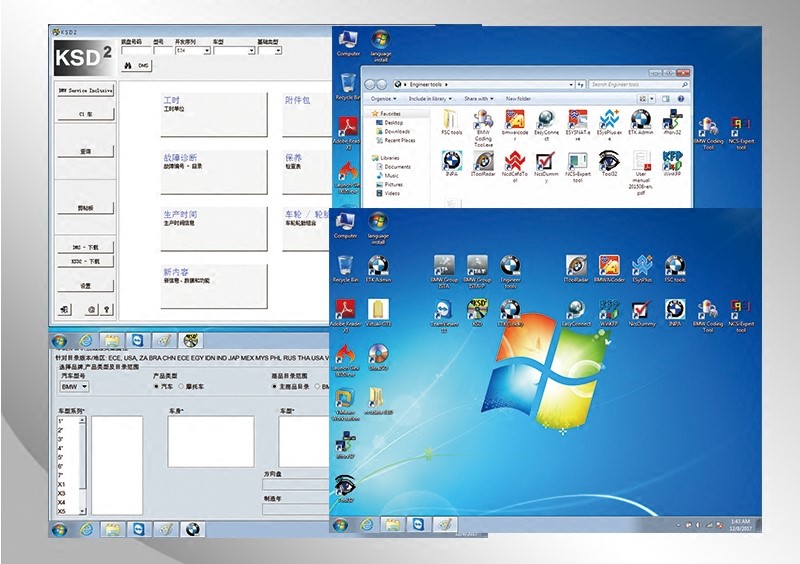Open FSC tools folder in Engineer tools window
The width and height of the screenshot is (800, 564).
point(451,122)
